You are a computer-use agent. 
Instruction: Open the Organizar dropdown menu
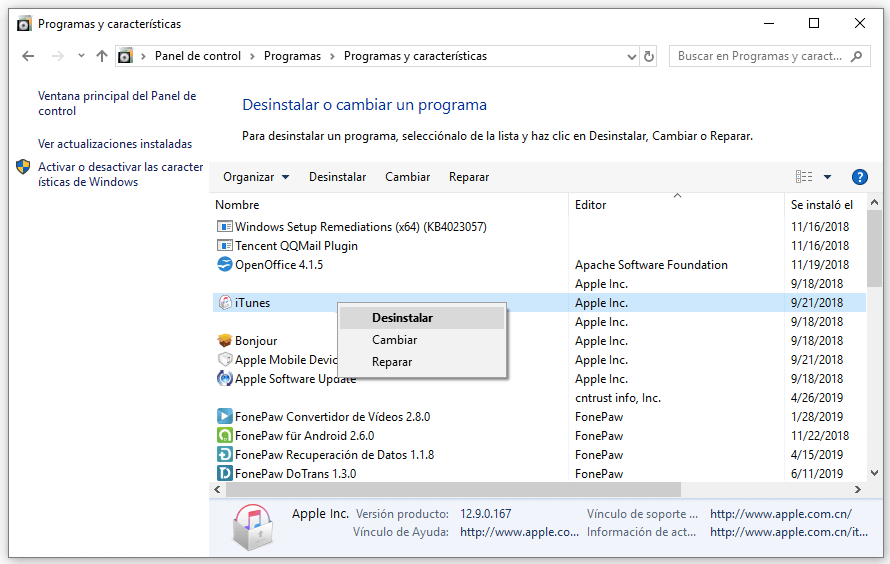point(256,177)
